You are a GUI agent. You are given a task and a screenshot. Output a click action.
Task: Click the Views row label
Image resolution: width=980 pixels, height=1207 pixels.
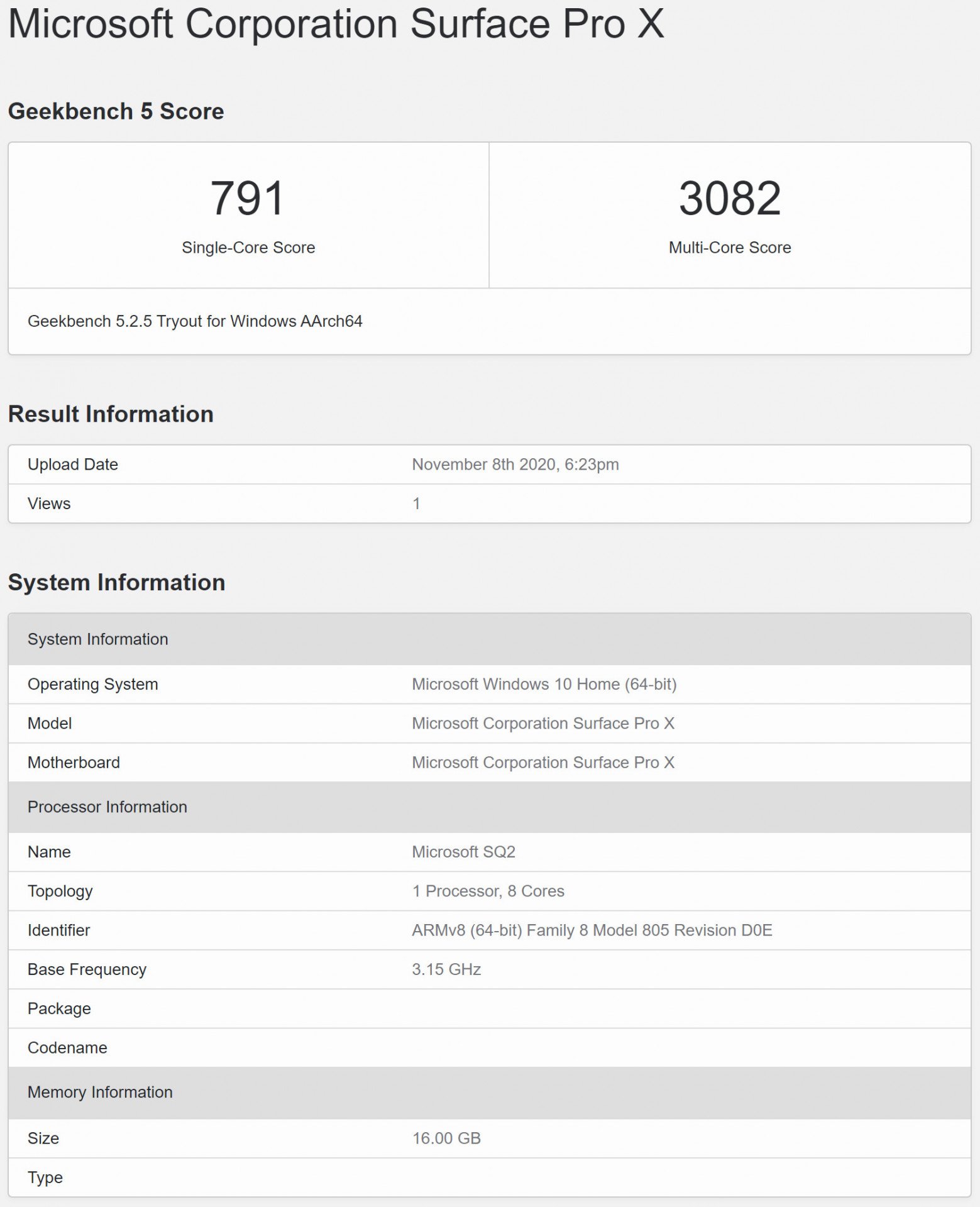click(x=49, y=504)
